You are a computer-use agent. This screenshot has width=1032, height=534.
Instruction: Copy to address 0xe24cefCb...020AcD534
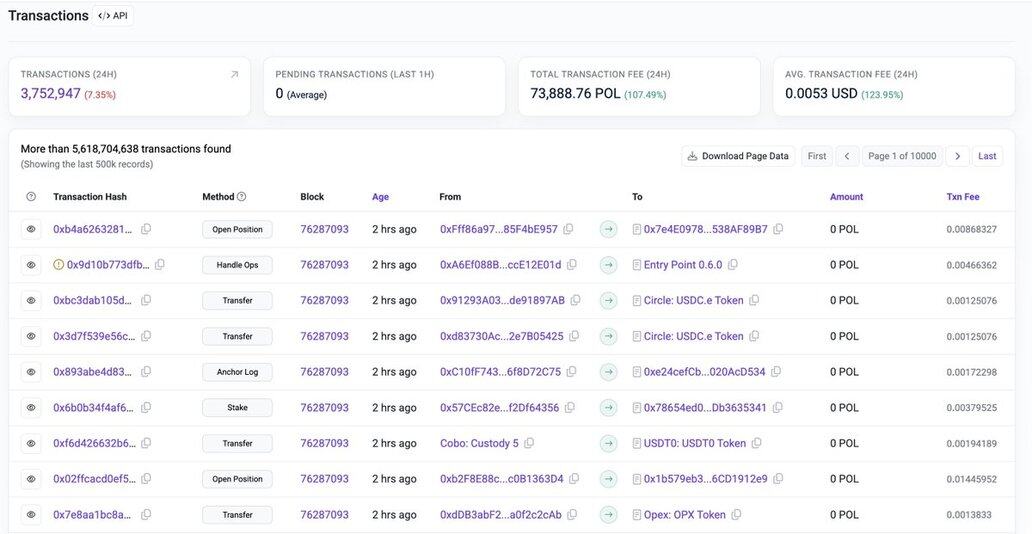(777, 371)
